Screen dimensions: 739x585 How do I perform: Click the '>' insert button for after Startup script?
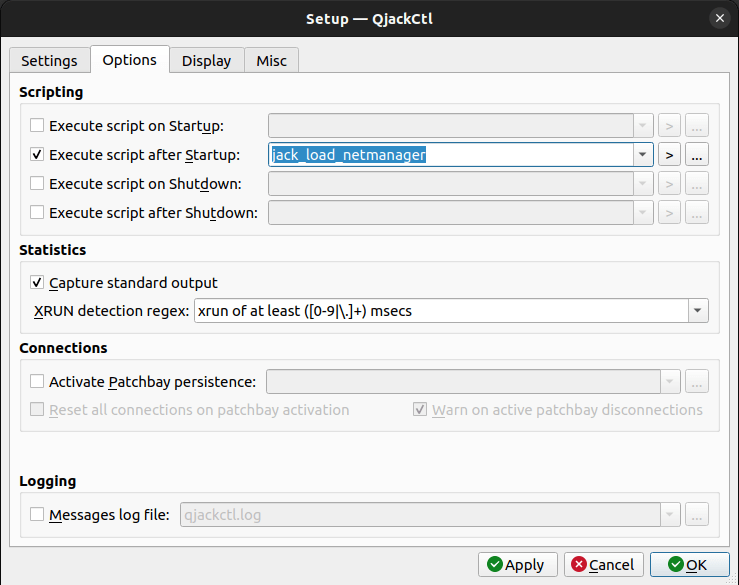pyautogui.click(x=670, y=155)
